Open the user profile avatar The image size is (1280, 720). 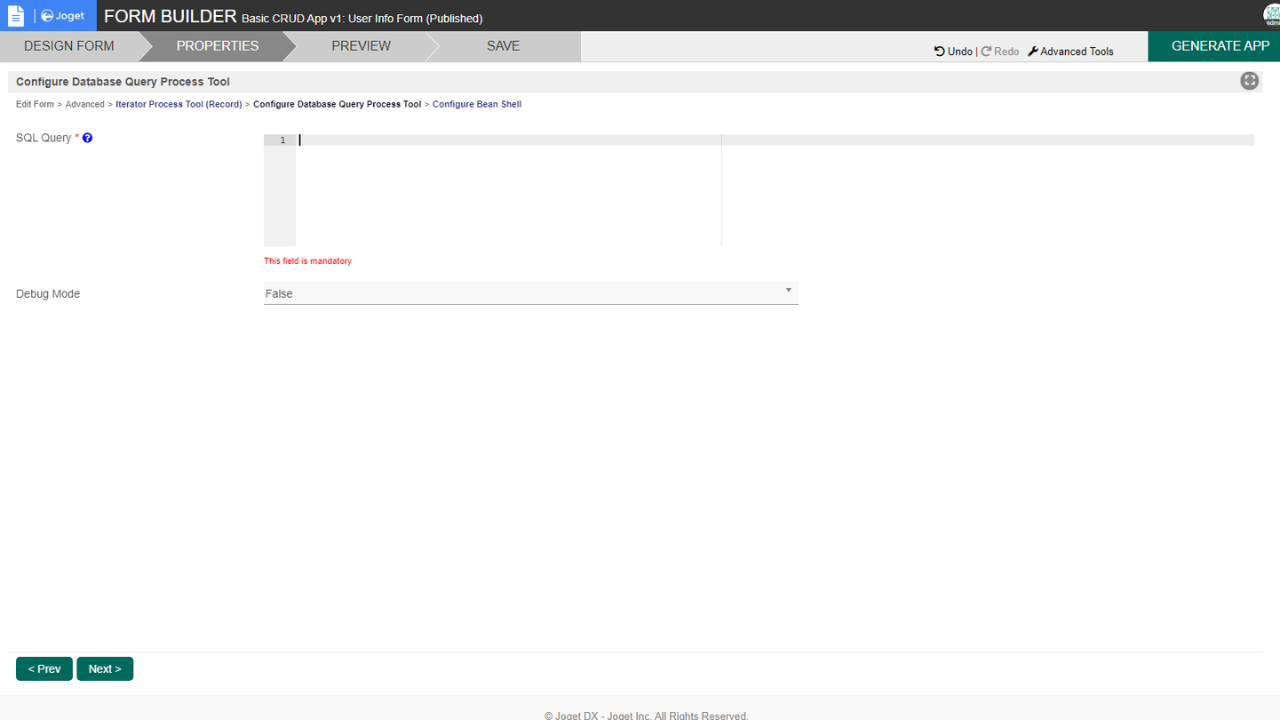point(1271,14)
